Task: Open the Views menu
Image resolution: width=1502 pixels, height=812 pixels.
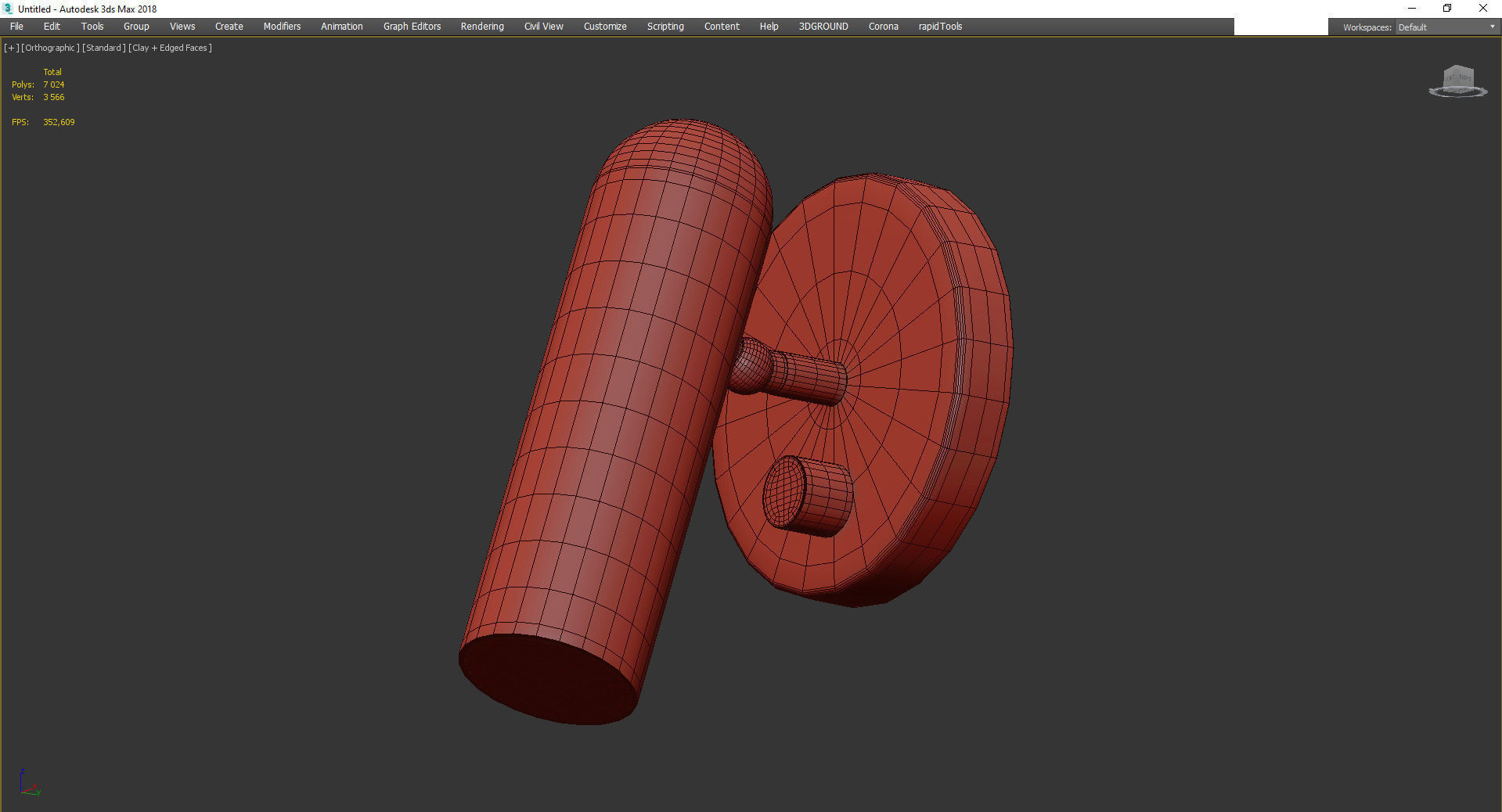Action: pyautogui.click(x=182, y=27)
